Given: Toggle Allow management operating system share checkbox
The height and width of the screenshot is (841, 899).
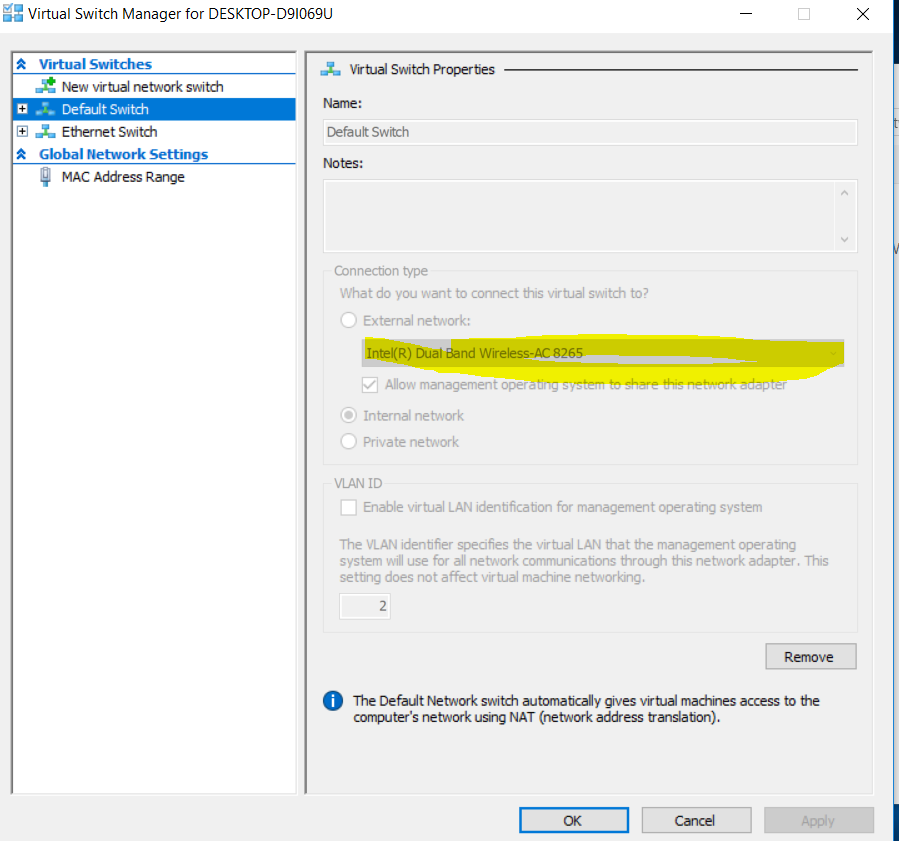Looking at the screenshot, I should point(370,384).
